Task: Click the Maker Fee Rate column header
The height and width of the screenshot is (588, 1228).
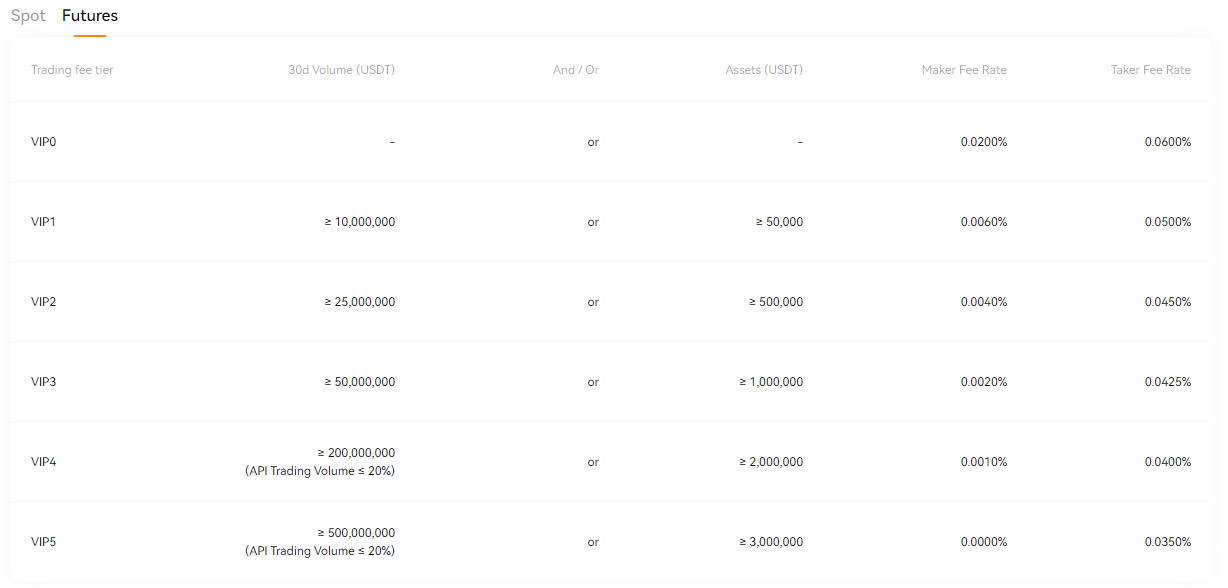Action: click(964, 70)
